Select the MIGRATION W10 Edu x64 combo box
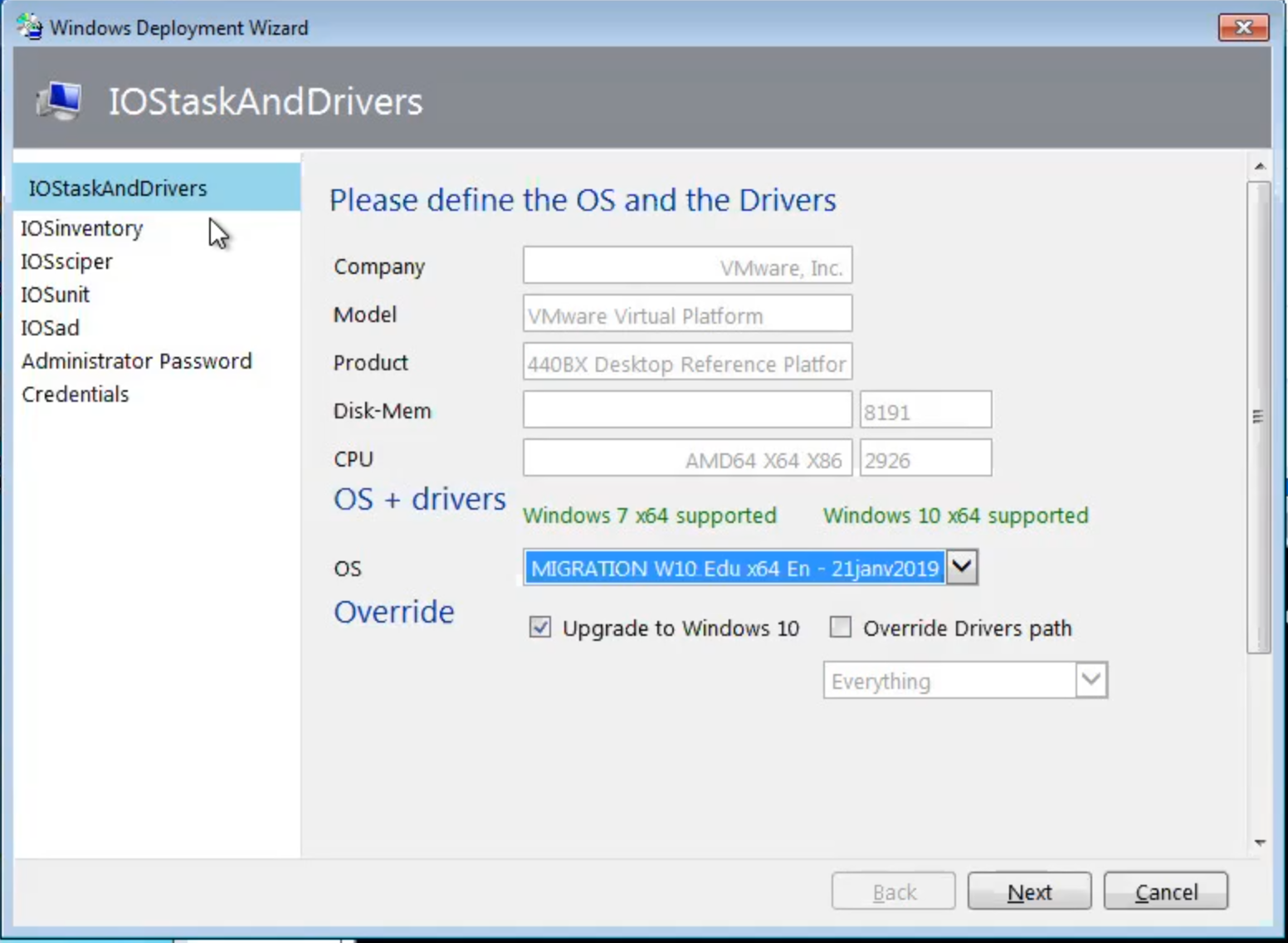Image resolution: width=1288 pixels, height=943 pixels. click(x=734, y=568)
